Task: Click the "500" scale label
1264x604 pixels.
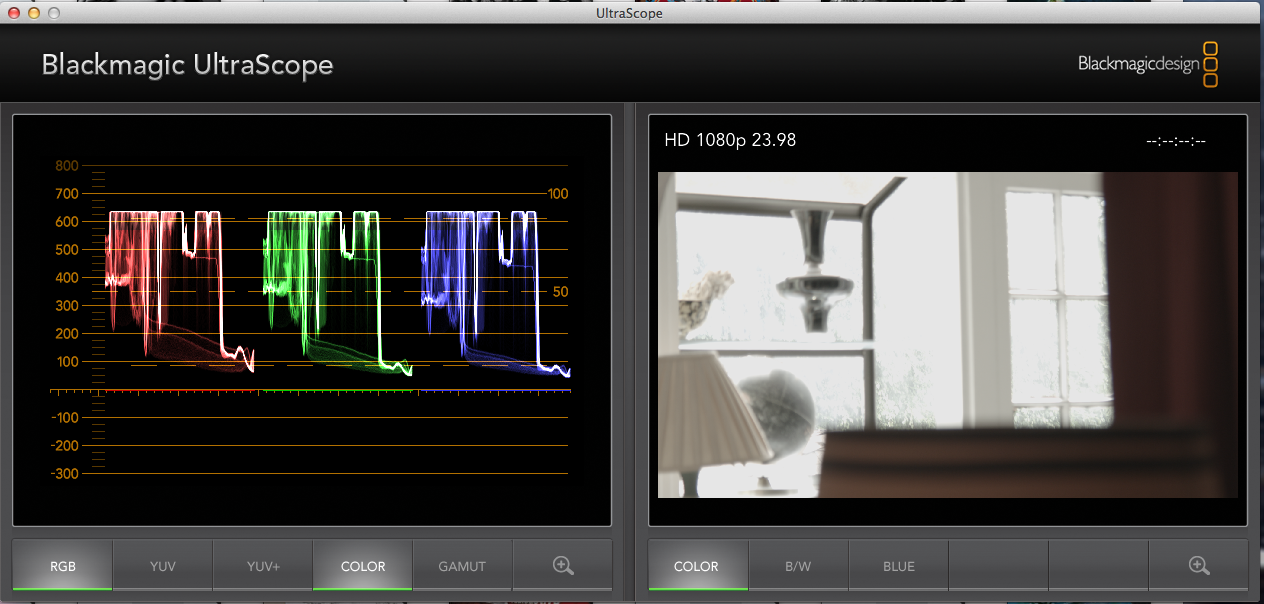Action: click(67, 250)
